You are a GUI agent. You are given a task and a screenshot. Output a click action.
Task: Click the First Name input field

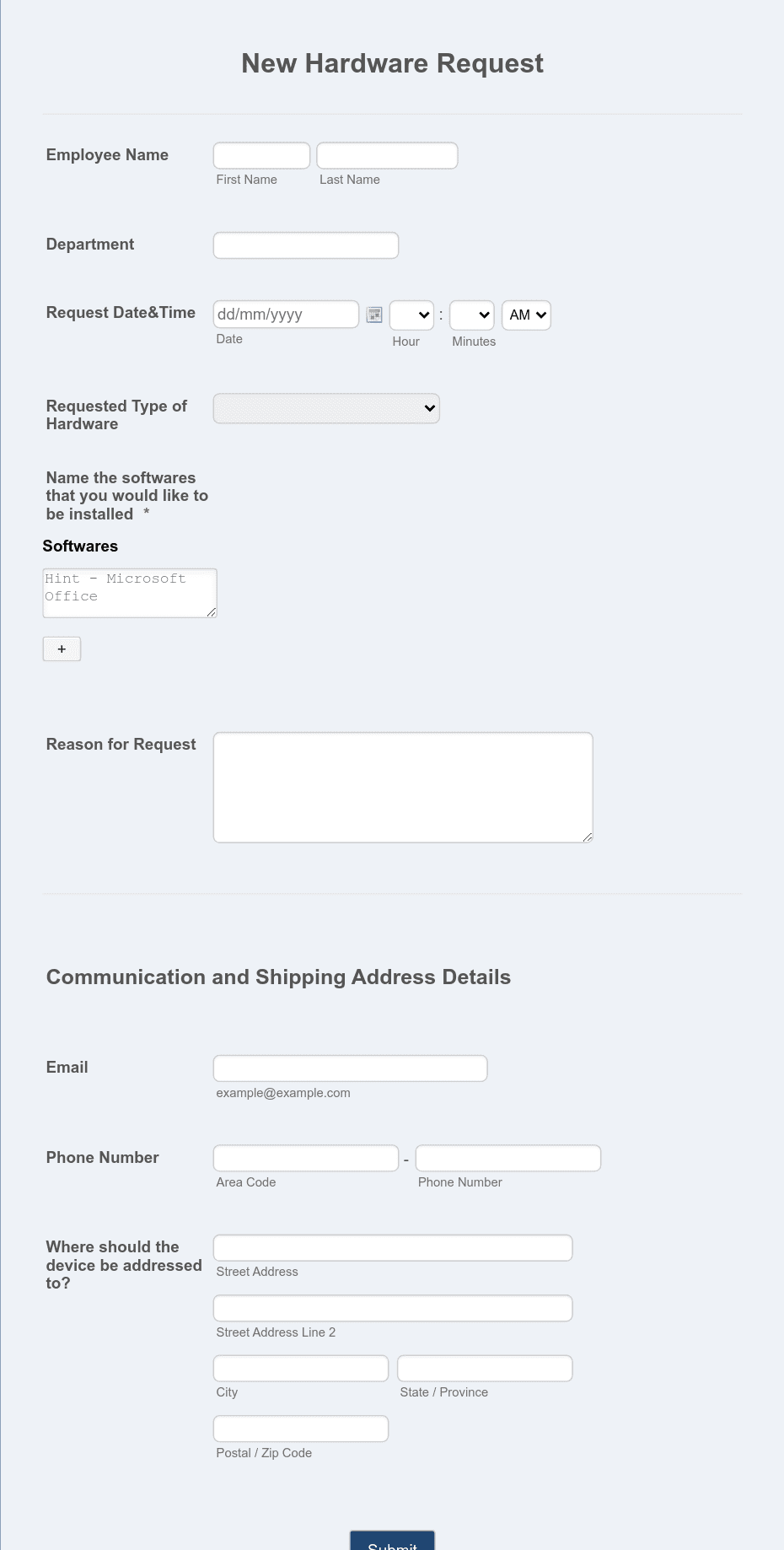(261, 155)
